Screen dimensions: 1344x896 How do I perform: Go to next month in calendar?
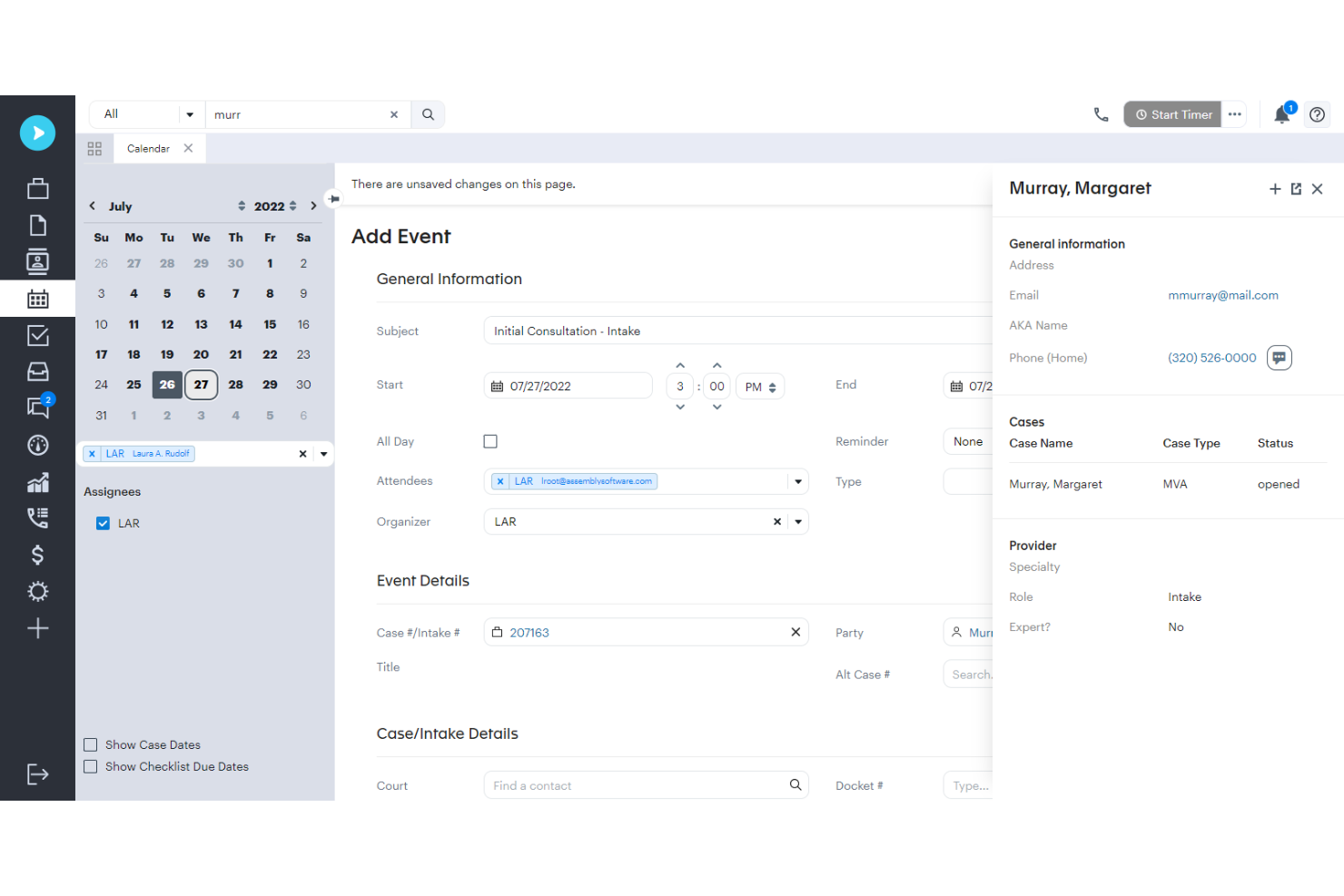[x=313, y=206]
